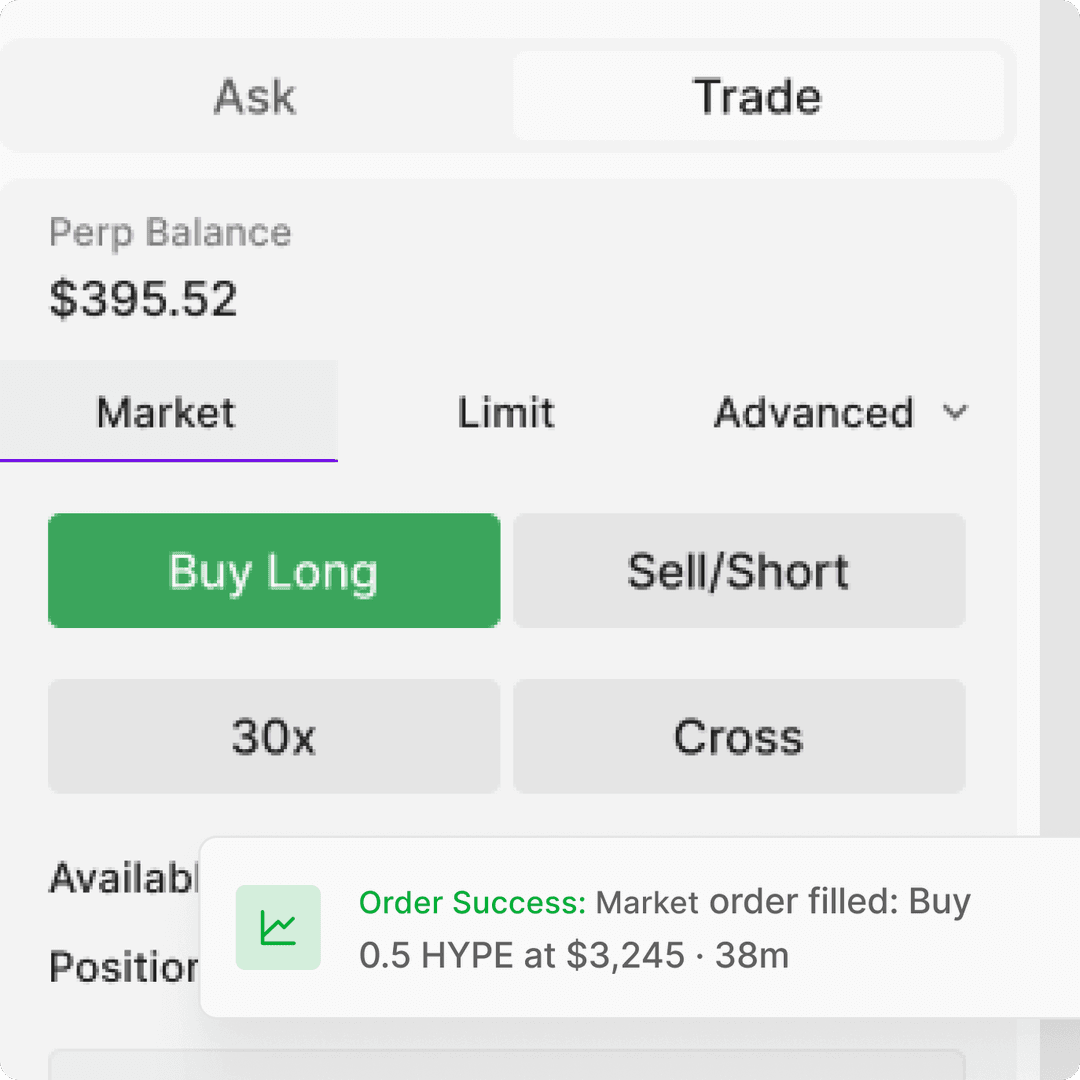This screenshot has width=1080, height=1080.
Task: Select the Market order tab
Action: coord(165,412)
